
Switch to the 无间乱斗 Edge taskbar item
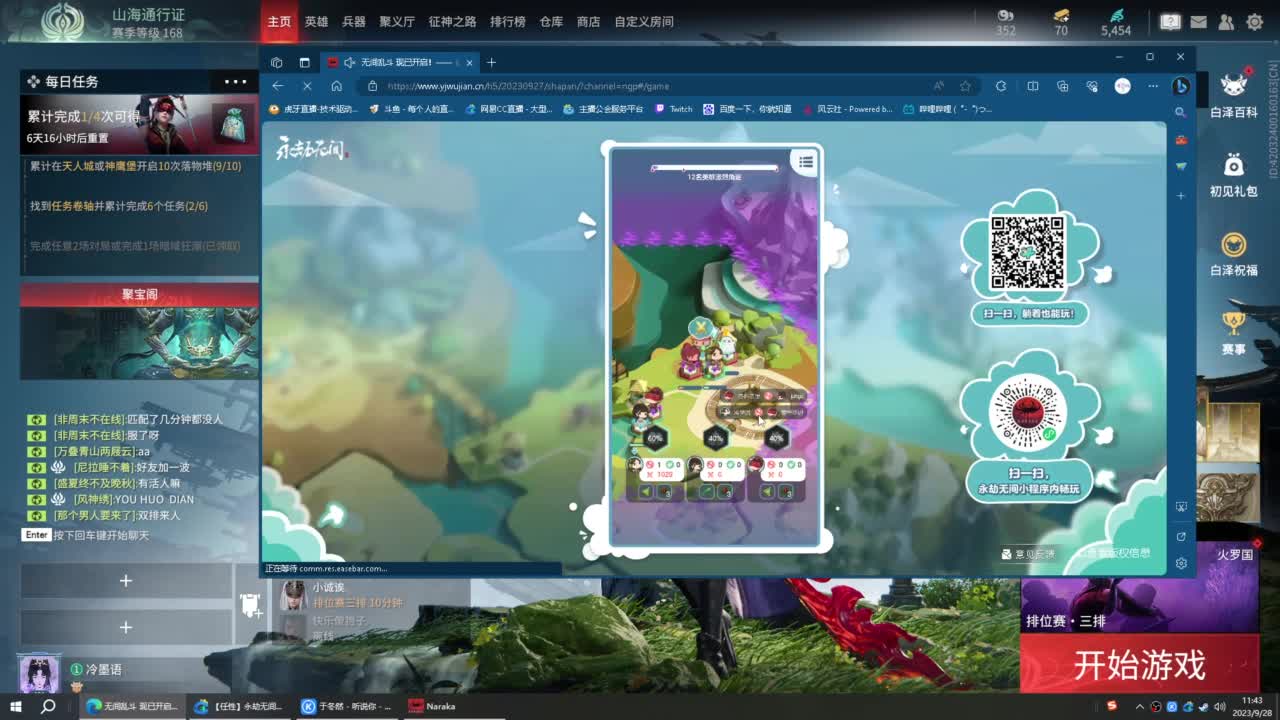tap(132, 706)
